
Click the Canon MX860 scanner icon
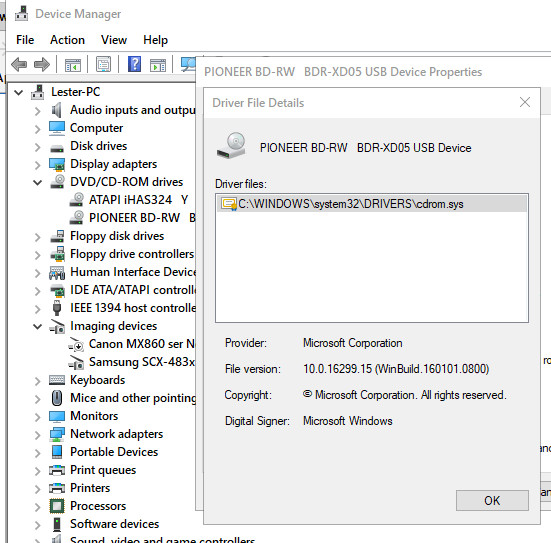tap(76, 344)
